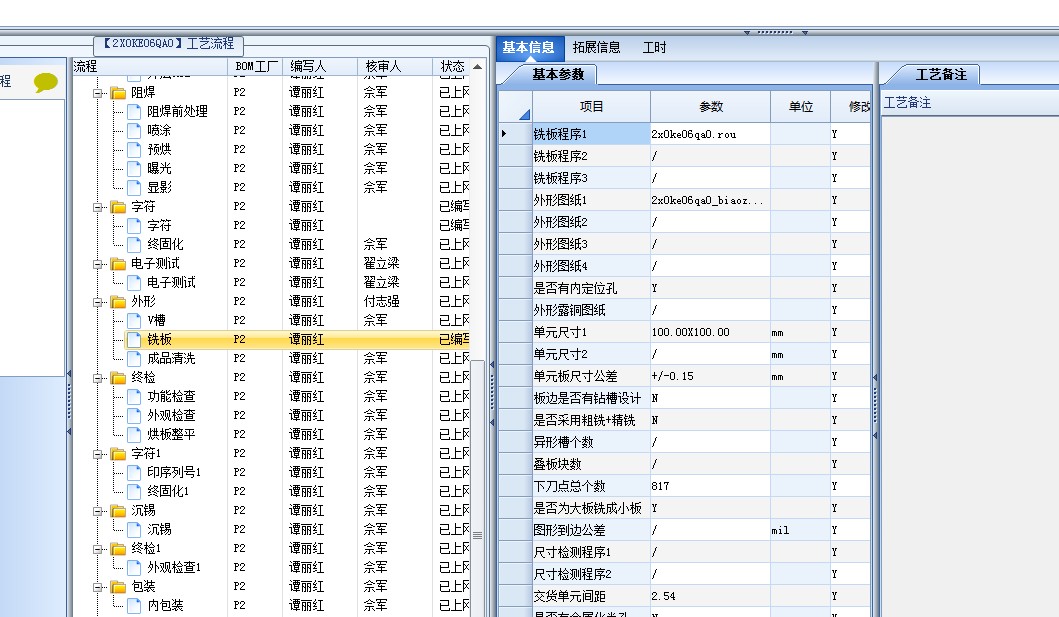The height and width of the screenshot is (617, 1059).
Task: Click the 单元板尺寸公差 value +/-0.15
Action: pyautogui.click(x=710, y=376)
